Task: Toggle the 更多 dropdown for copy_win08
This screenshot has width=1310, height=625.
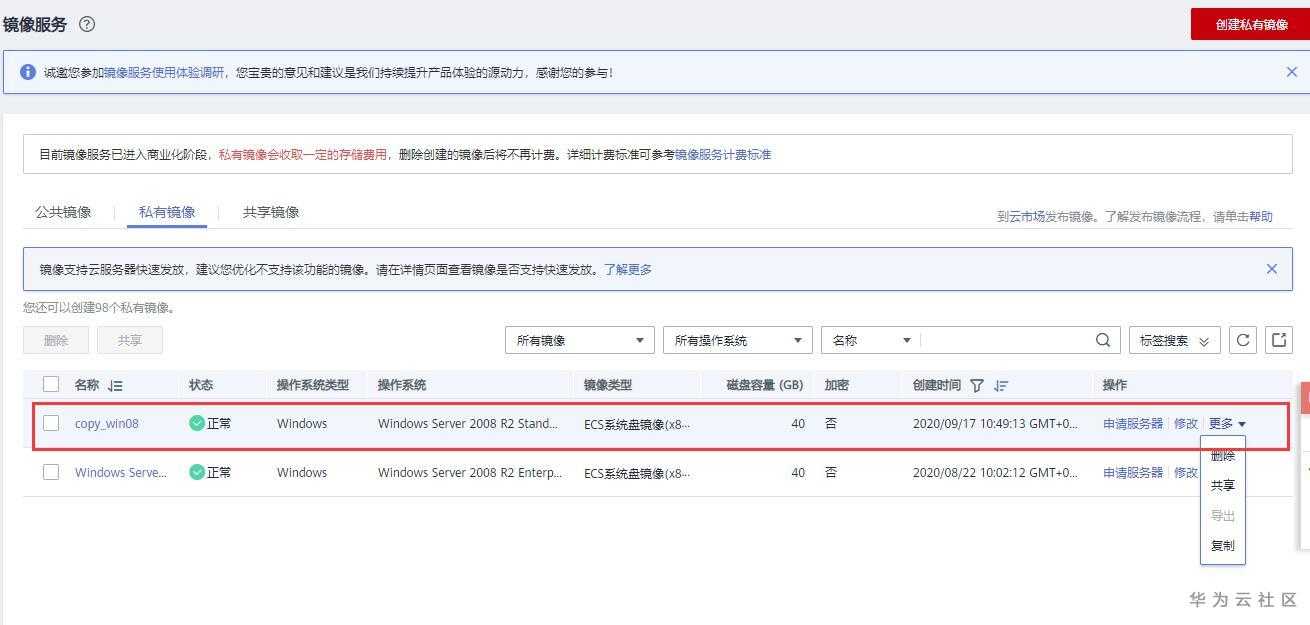Action: point(1228,424)
